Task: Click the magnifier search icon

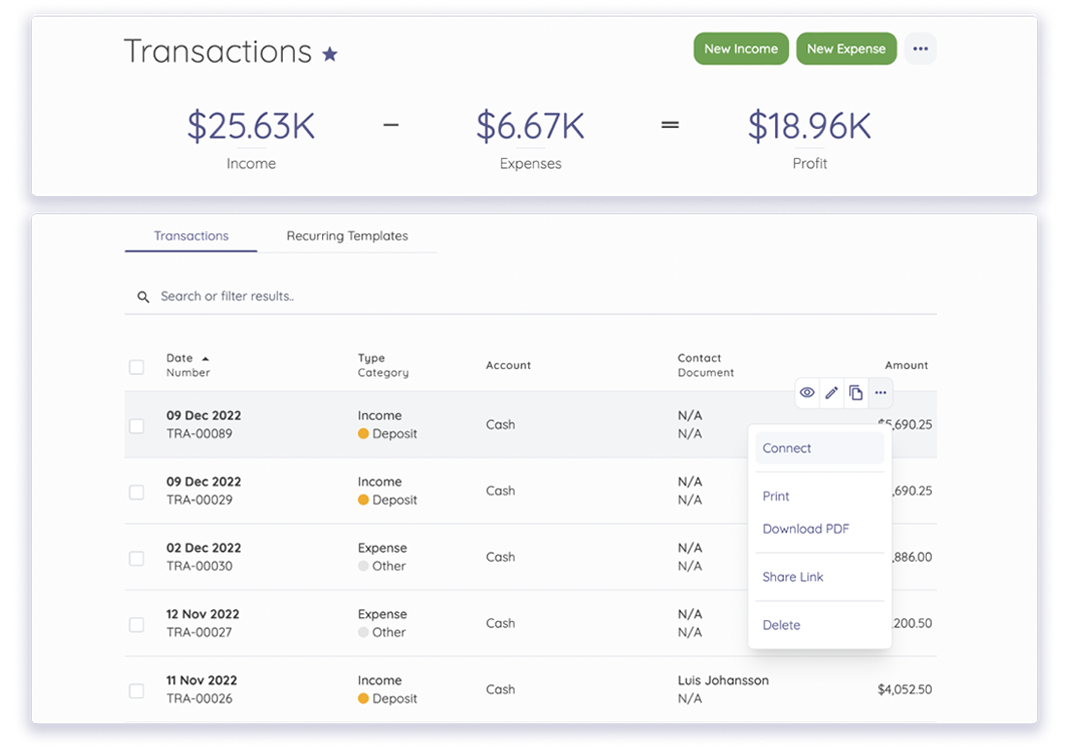Action: (x=144, y=297)
